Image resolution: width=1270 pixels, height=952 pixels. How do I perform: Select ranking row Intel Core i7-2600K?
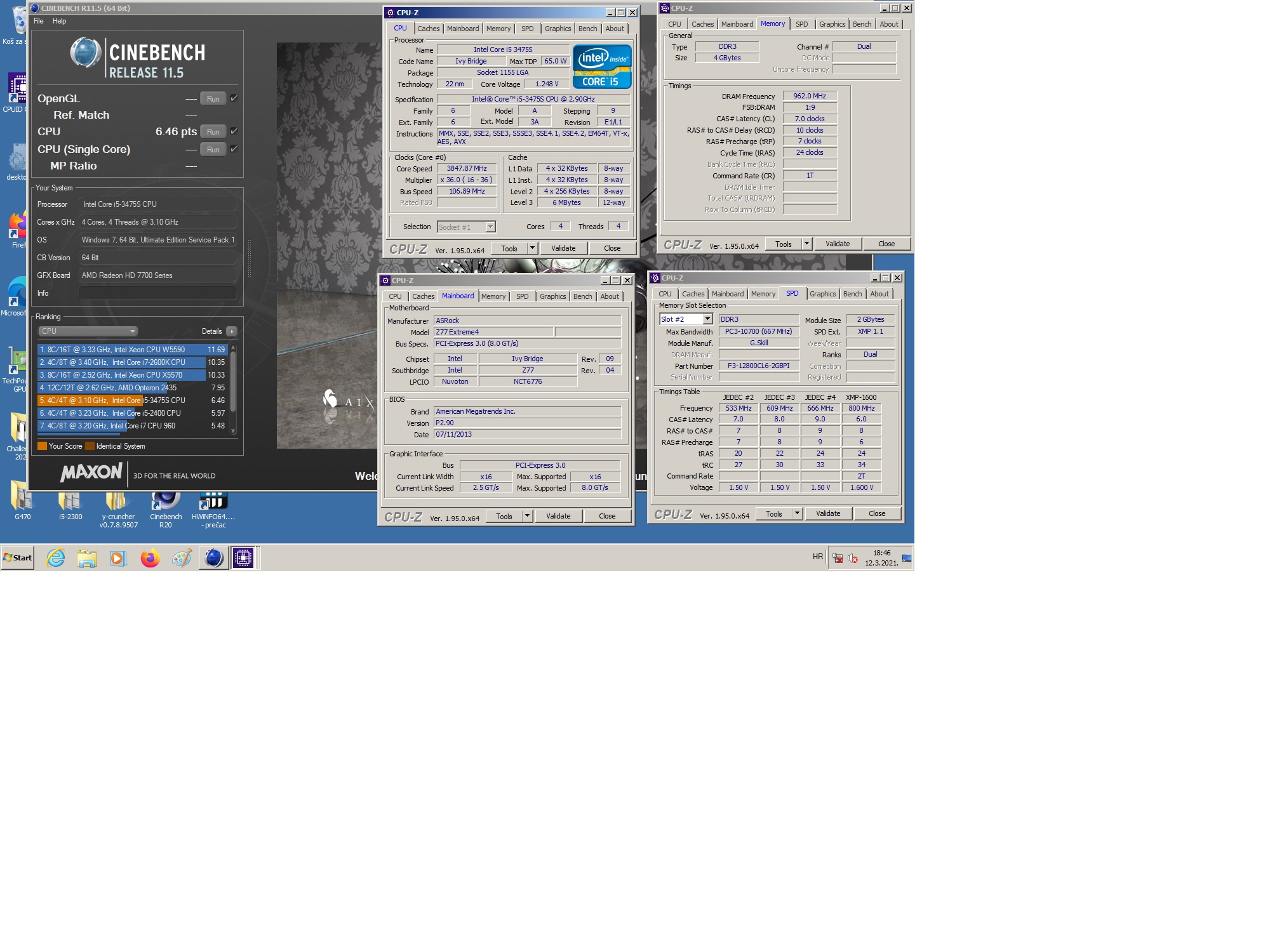tap(133, 362)
